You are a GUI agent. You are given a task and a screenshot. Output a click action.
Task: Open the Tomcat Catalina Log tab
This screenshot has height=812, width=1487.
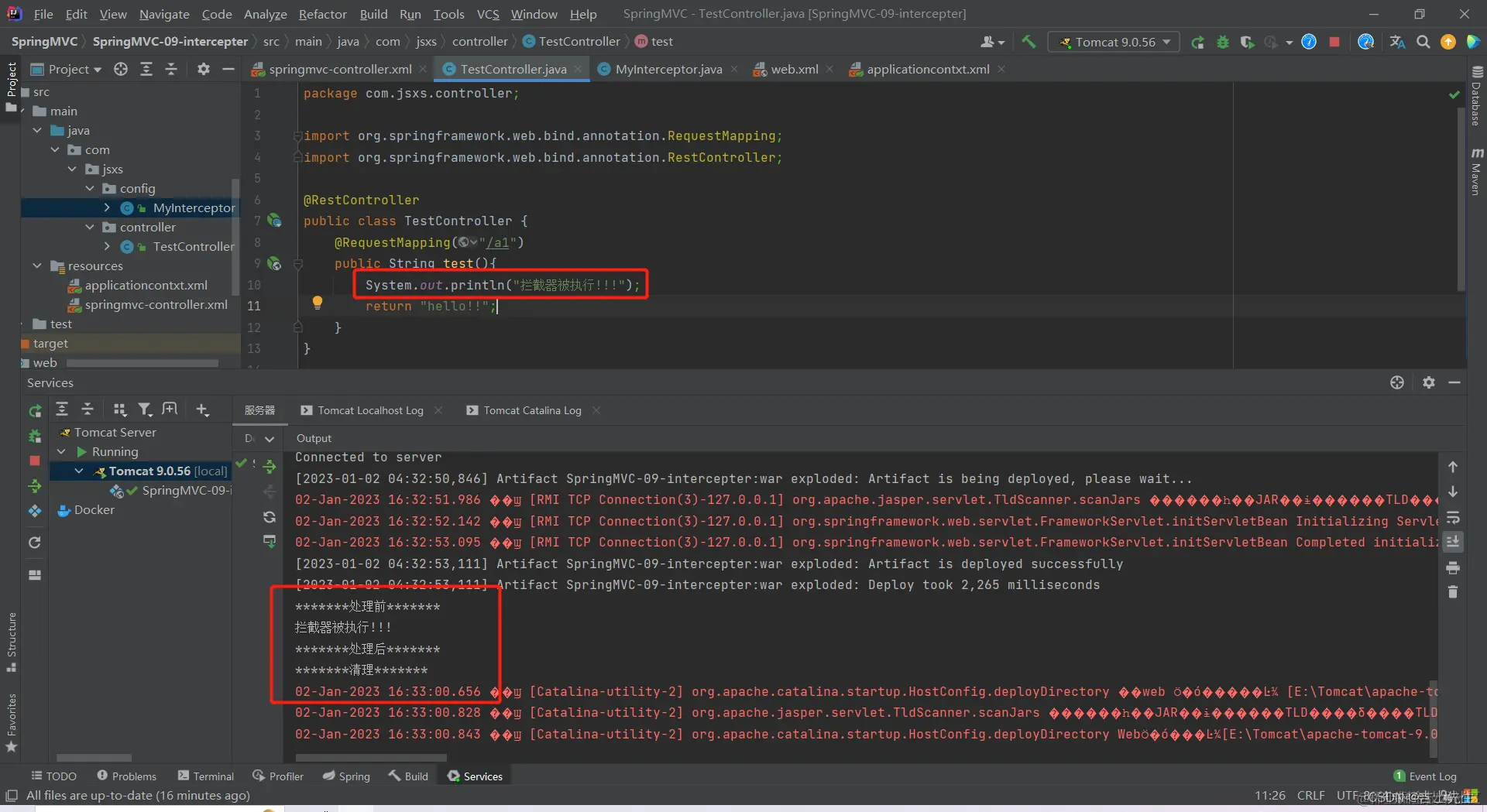pos(532,410)
